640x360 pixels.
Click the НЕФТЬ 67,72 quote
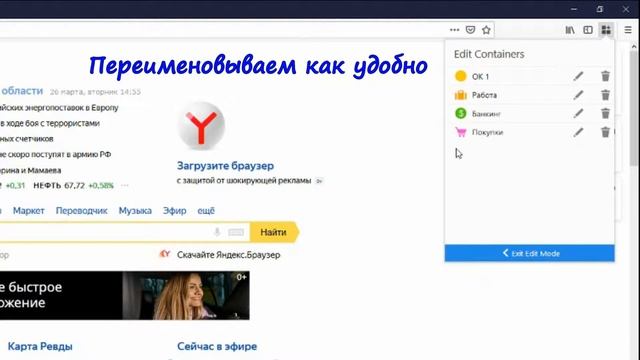[59, 186]
